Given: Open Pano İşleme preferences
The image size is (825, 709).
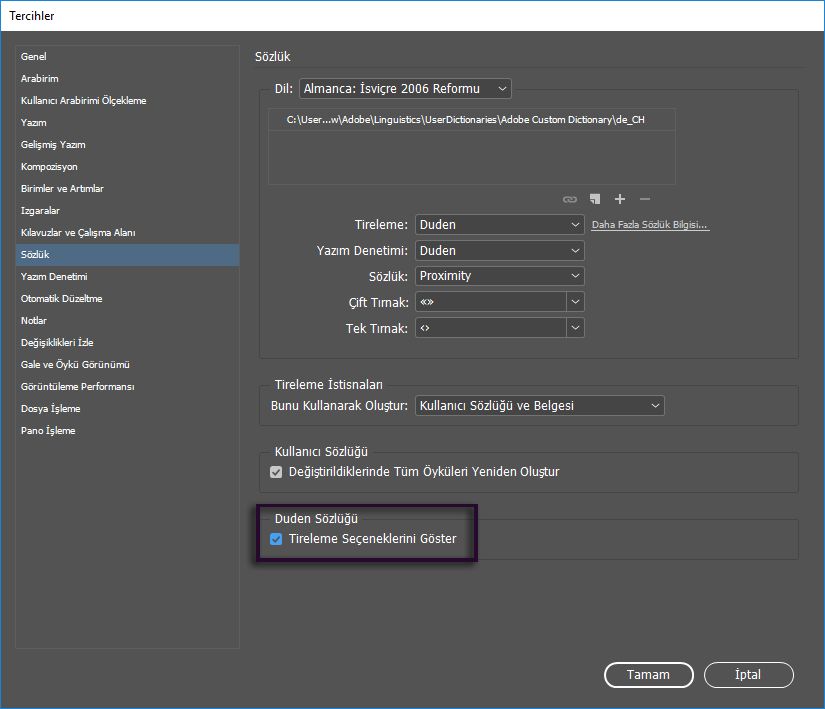Looking at the screenshot, I should pyautogui.click(x=127, y=431).
